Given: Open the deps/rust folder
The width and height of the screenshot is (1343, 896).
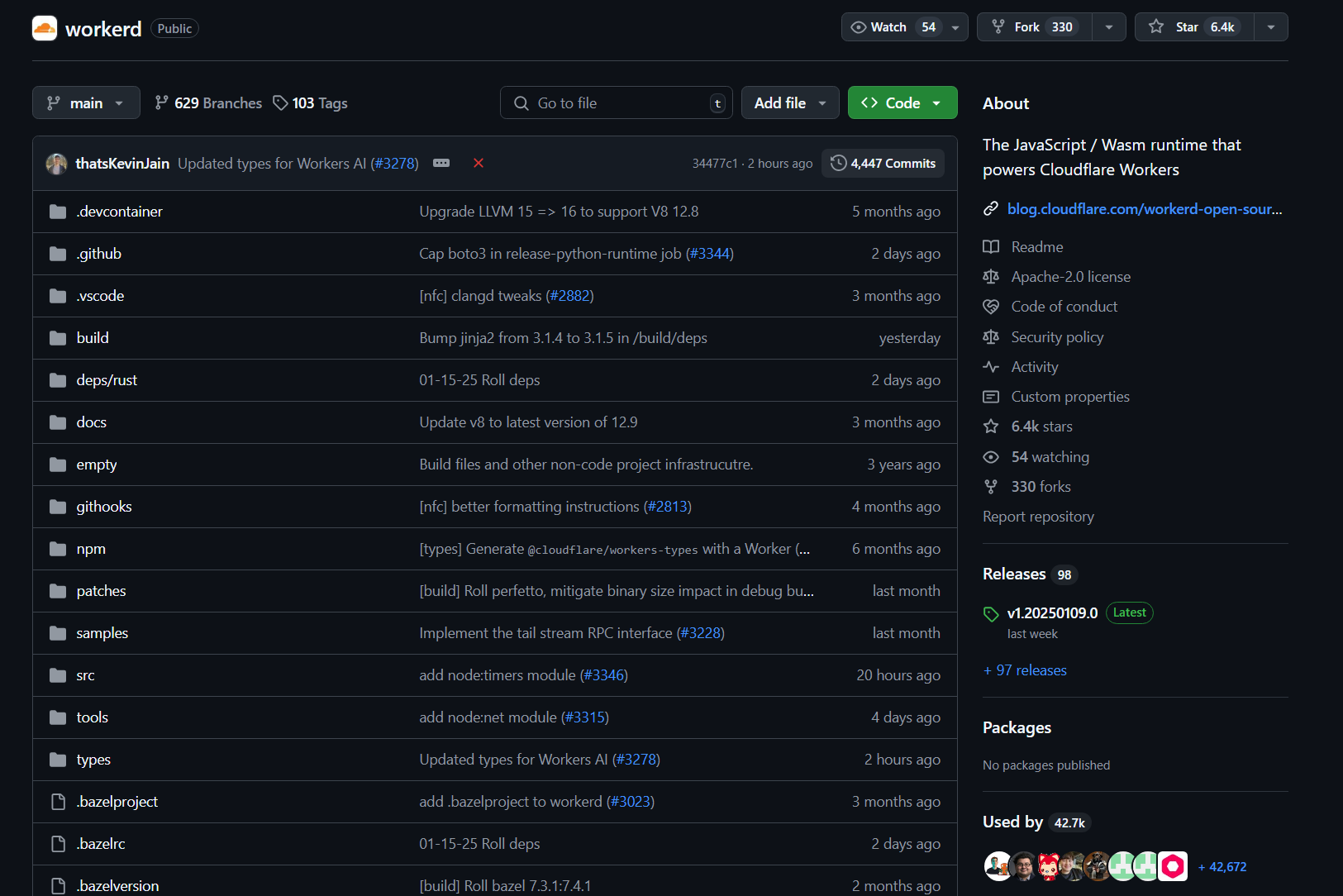Looking at the screenshot, I should pos(107,380).
